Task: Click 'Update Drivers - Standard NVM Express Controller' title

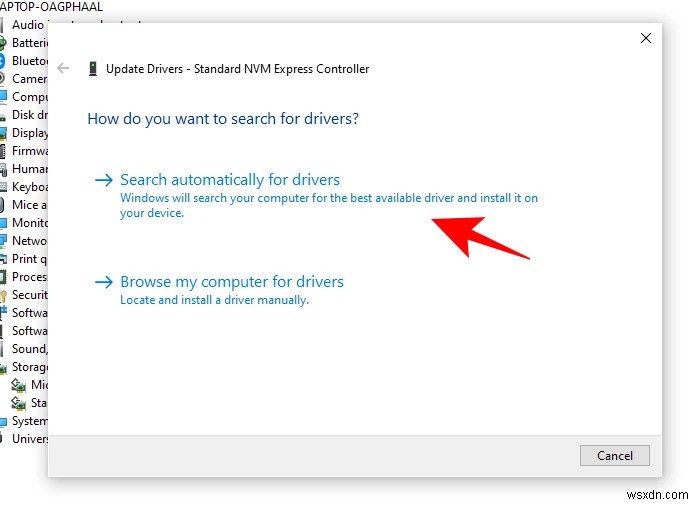Action: 238,69
